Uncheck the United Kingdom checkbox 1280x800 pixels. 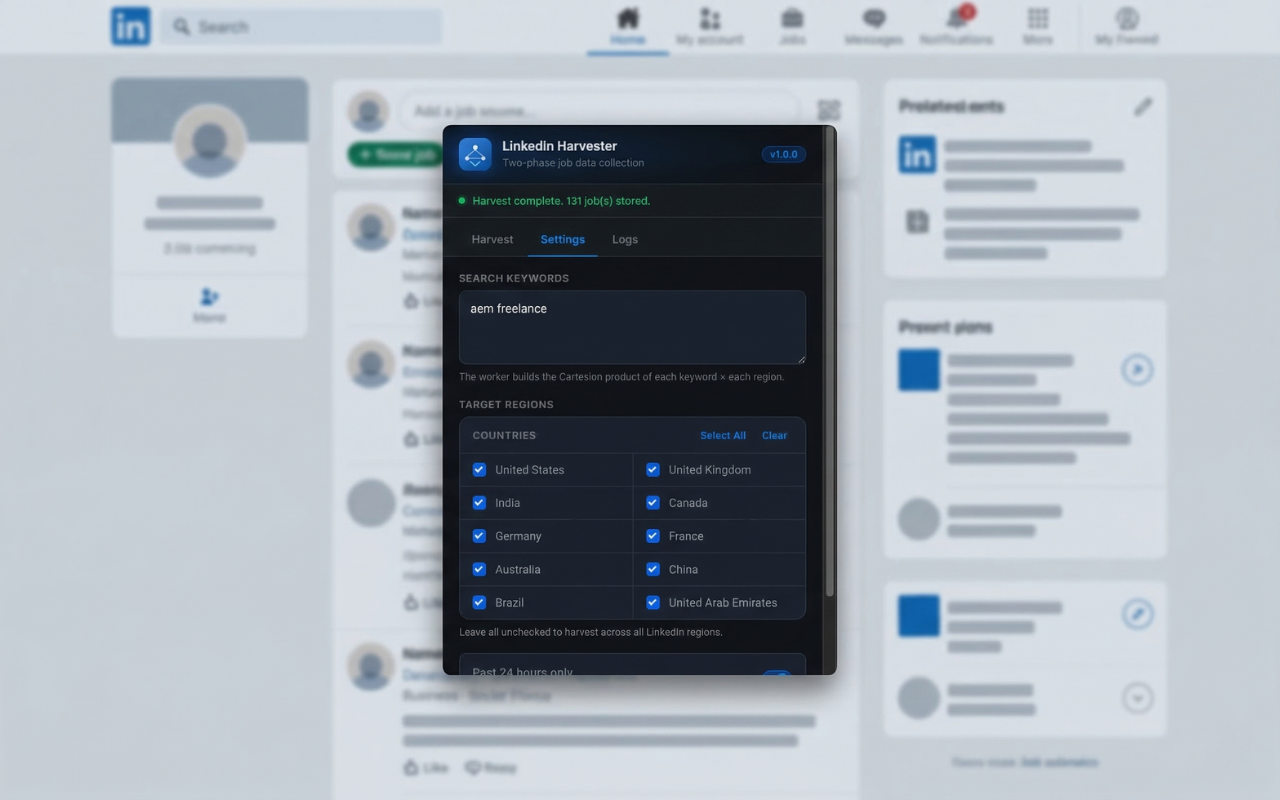pyautogui.click(x=653, y=469)
